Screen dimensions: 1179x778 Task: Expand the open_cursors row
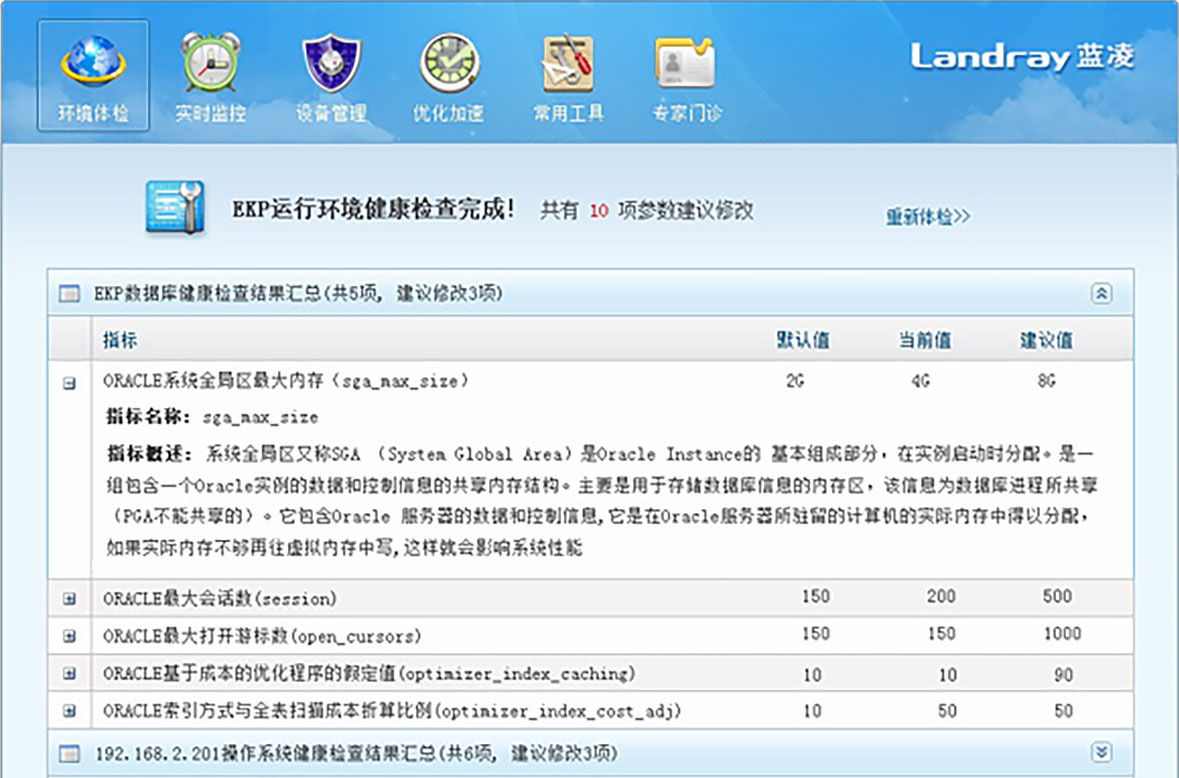69,636
